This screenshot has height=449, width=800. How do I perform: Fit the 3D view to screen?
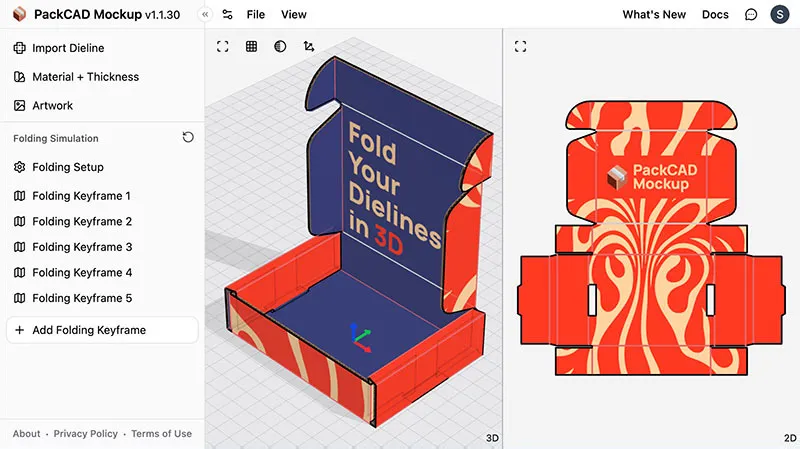tap(222, 46)
